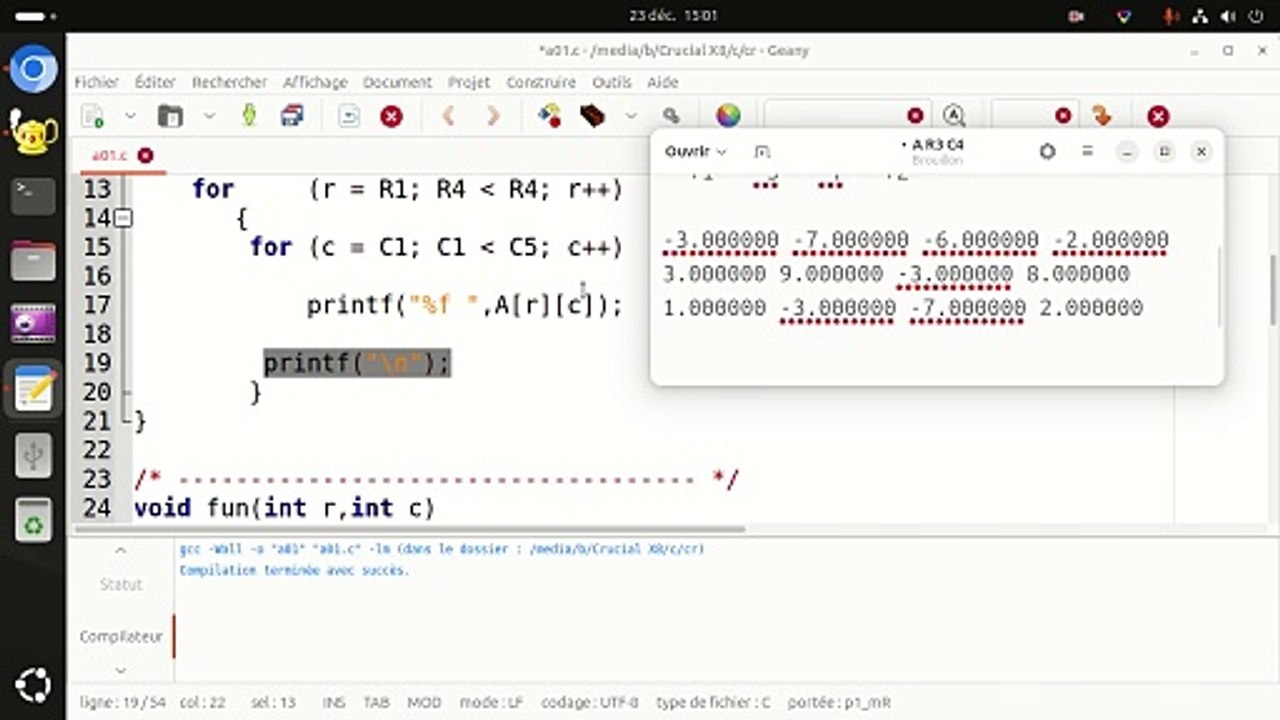This screenshot has width=1280, height=720.
Task: Open the Affichage menu
Action: coord(315,82)
